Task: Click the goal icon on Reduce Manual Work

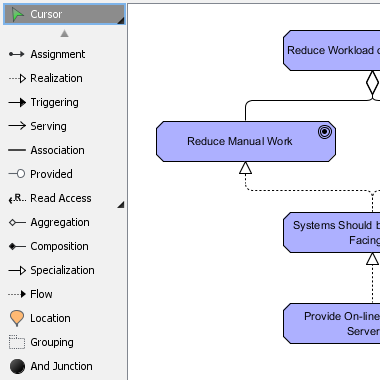Action: pos(325,132)
